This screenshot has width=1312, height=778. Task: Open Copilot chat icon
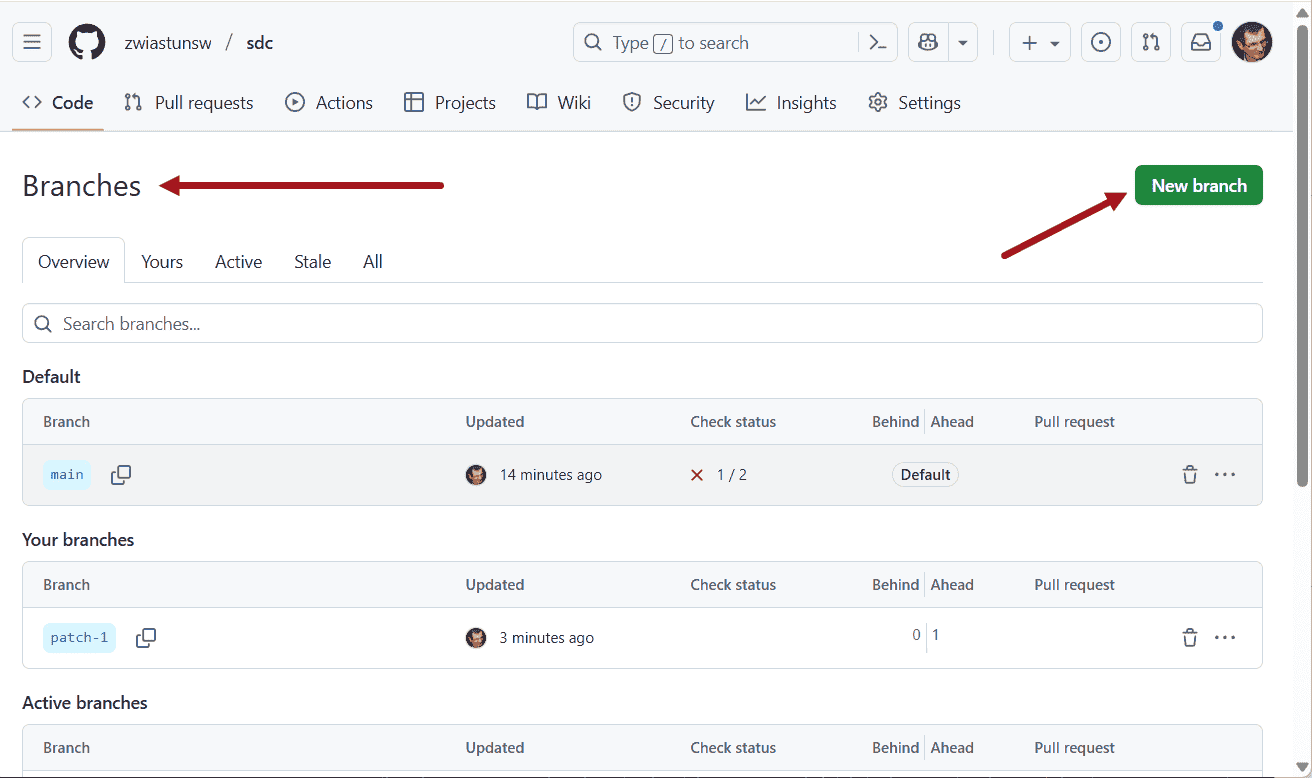[x=928, y=43]
